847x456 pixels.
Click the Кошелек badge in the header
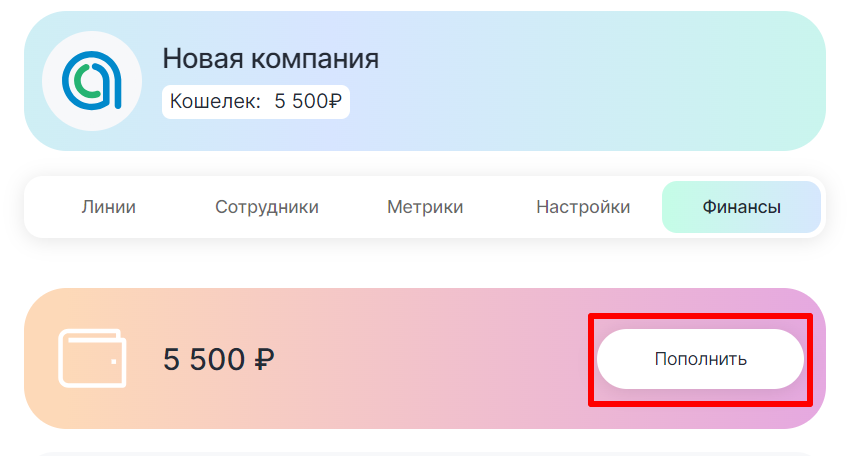(256, 101)
